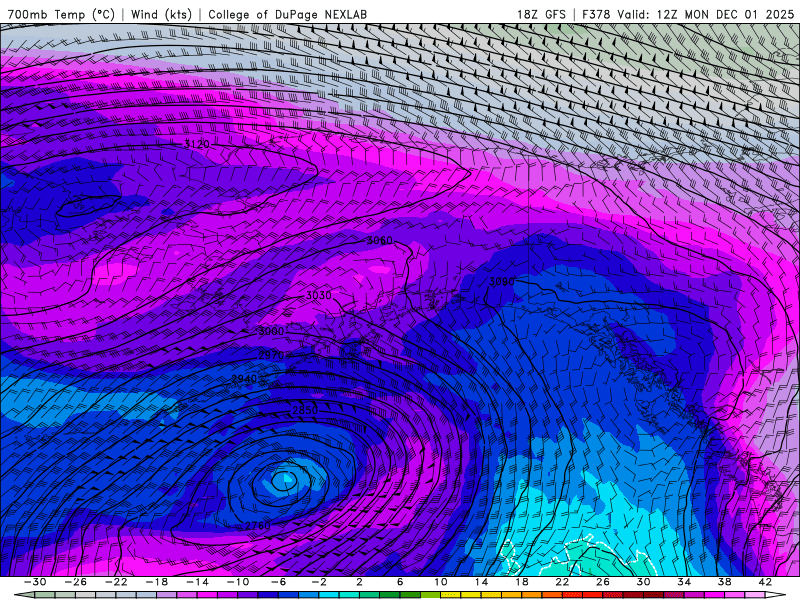Click the 26 colorbar tick label

(x=603, y=582)
